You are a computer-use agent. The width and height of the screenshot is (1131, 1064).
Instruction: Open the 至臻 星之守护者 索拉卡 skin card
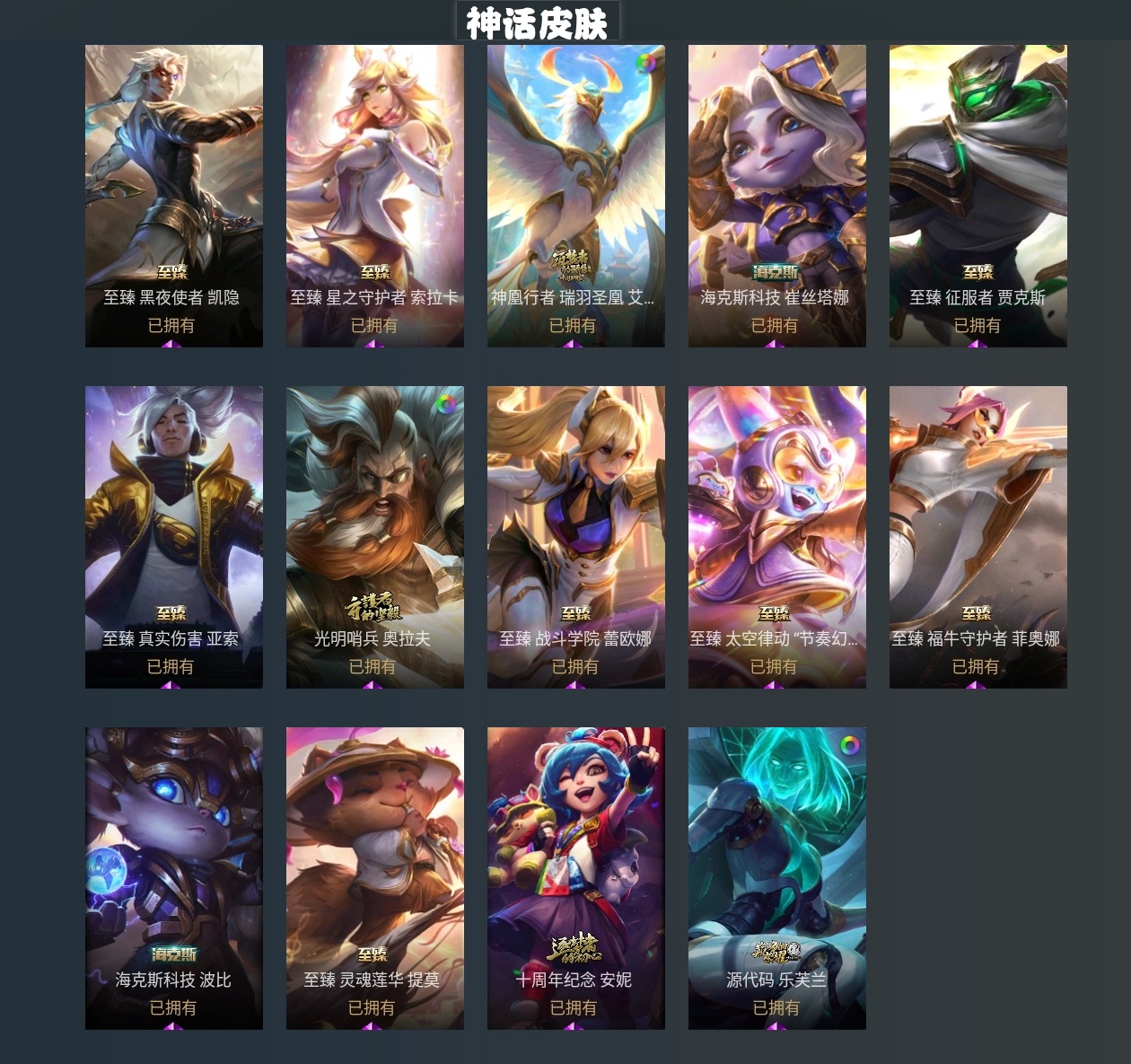(375, 196)
